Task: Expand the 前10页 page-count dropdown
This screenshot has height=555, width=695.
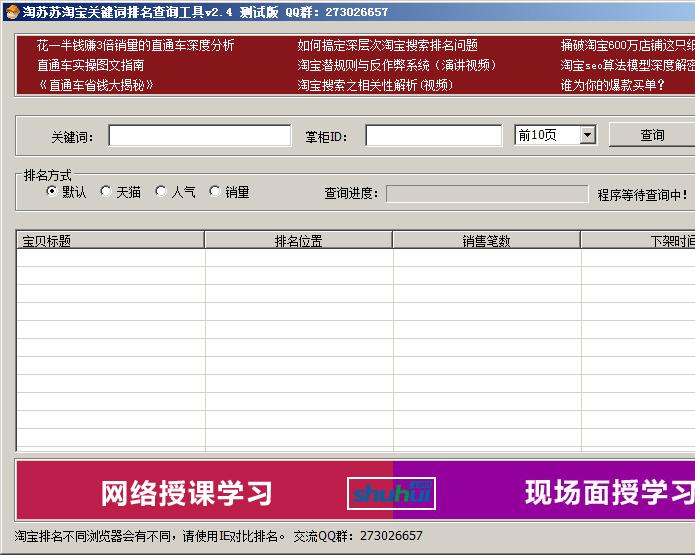Action: tap(588, 135)
